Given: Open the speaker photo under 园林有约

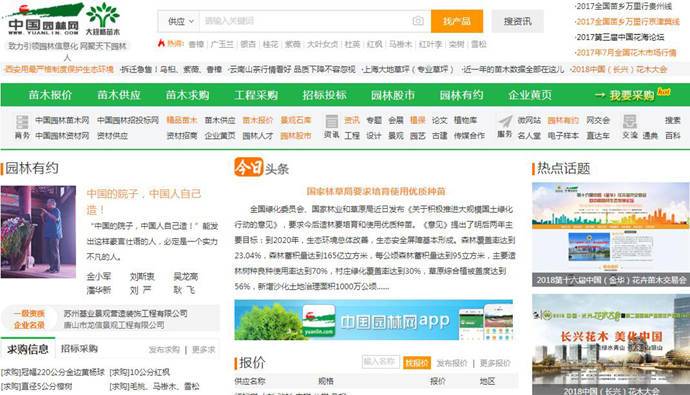Looking at the screenshot, I should click(38, 232).
